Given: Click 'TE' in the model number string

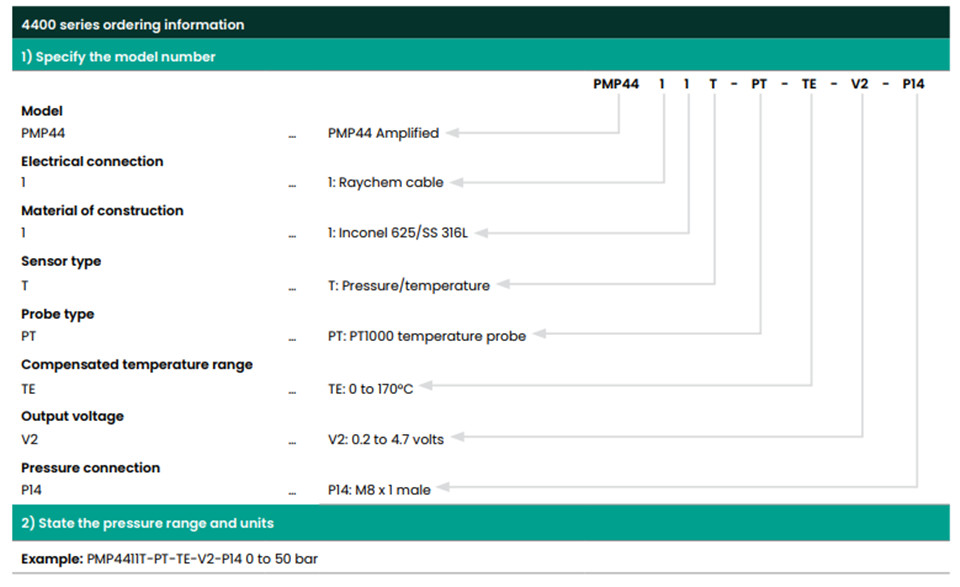Looking at the screenshot, I should tap(809, 84).
